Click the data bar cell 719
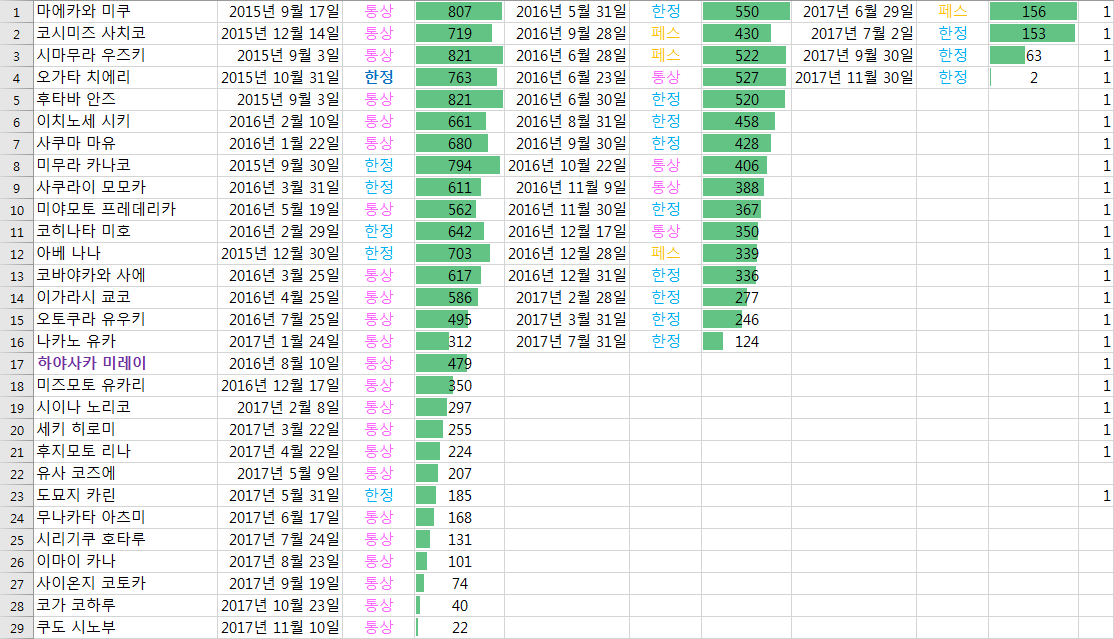1114x639 pixels. pyautogui.click(x=460, y=33)
